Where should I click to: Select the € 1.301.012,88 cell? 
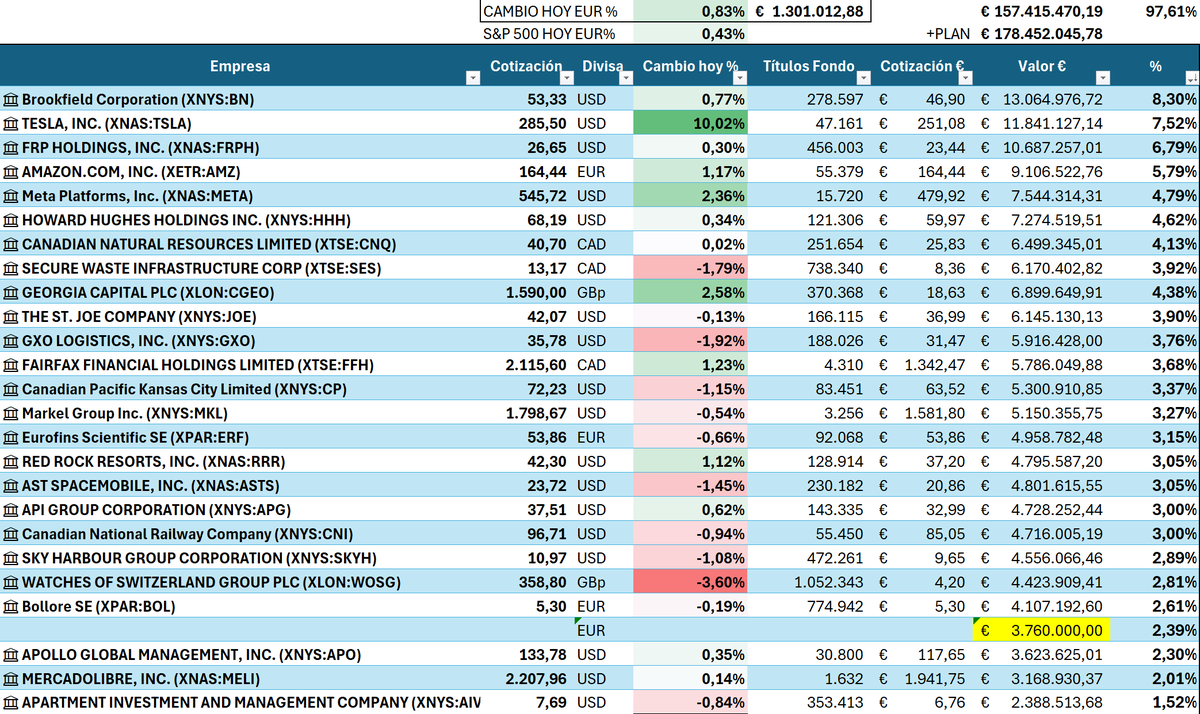[810, 12]
